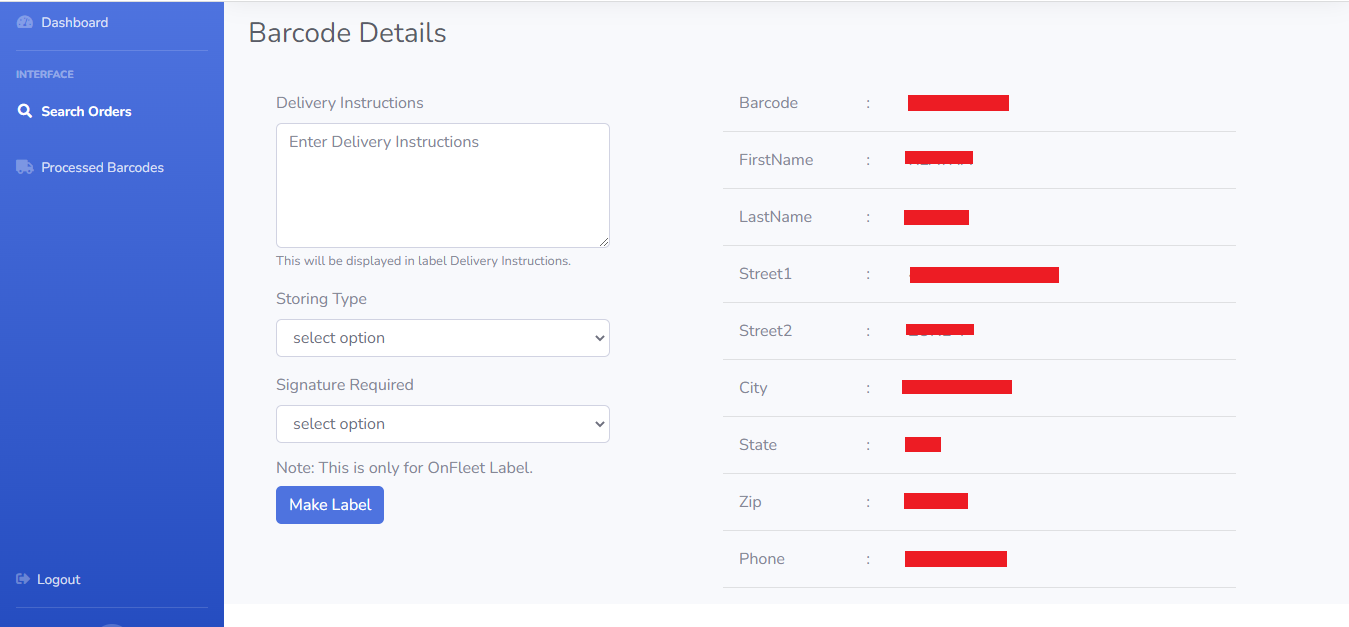Expand the Storing Type dropdown
The width and height of the screenshot is (1349, 627).
[443, 338]
